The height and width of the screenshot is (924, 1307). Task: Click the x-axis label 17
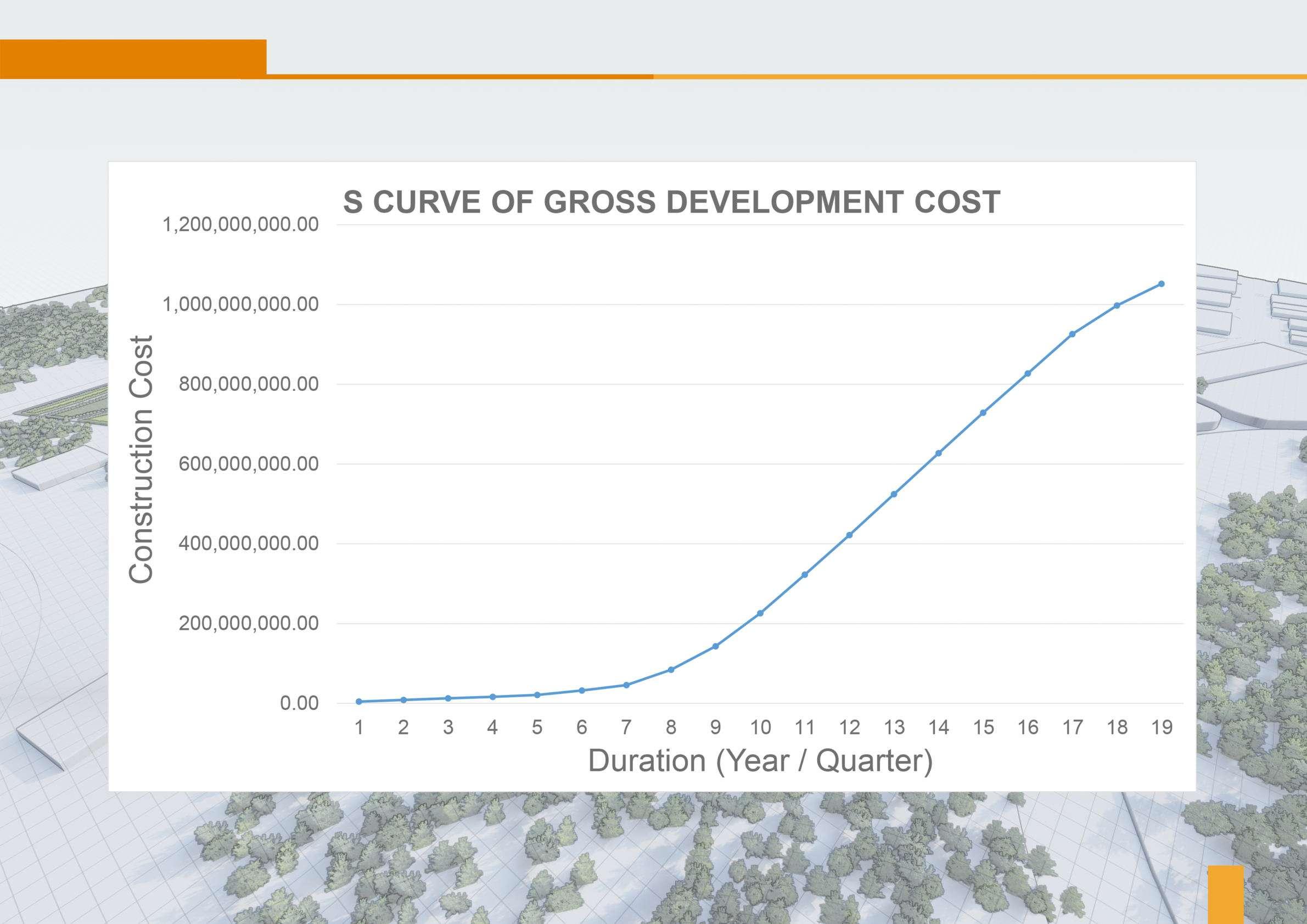[x=1072, y=727]
